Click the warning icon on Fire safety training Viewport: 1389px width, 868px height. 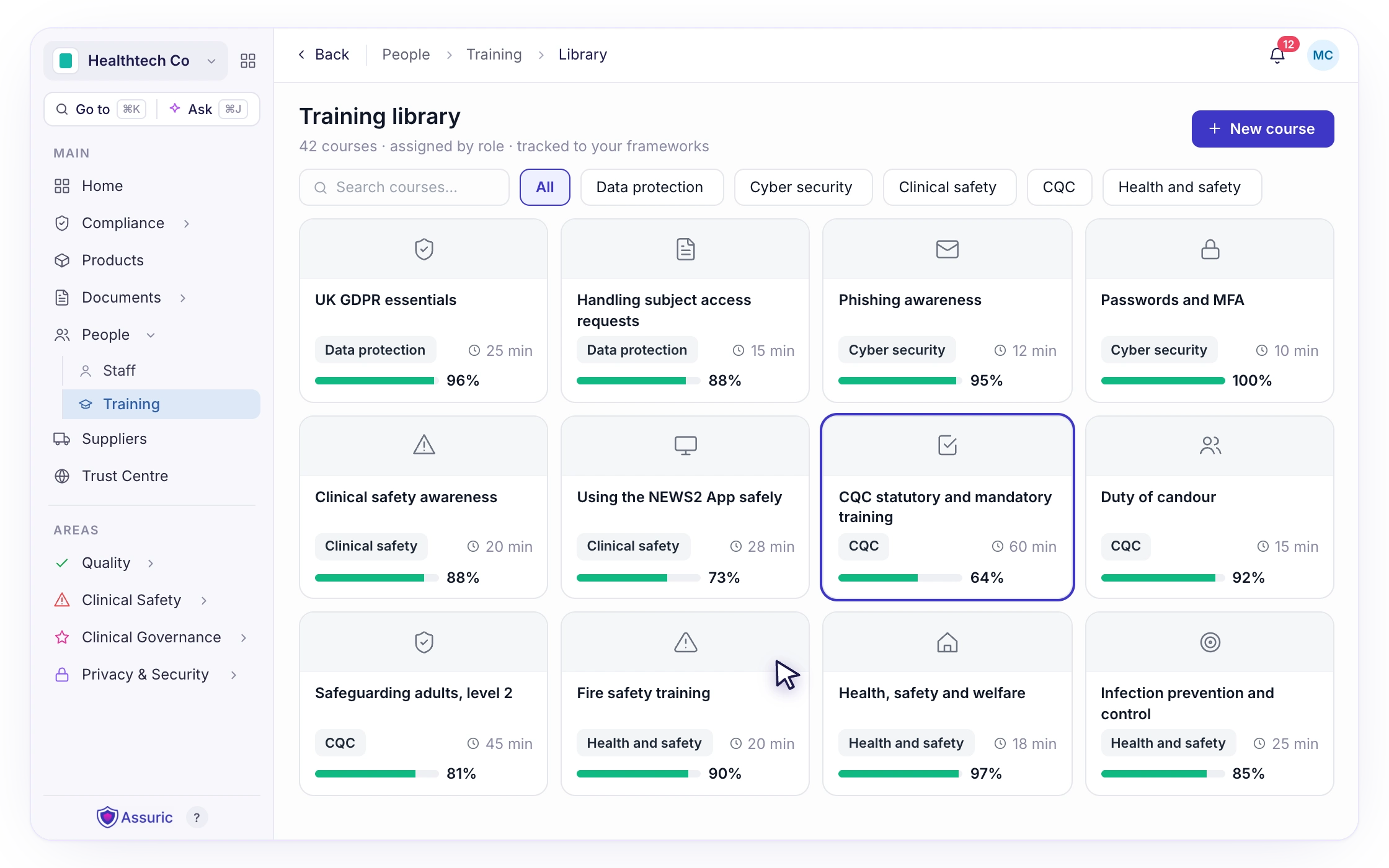point(685,642)
